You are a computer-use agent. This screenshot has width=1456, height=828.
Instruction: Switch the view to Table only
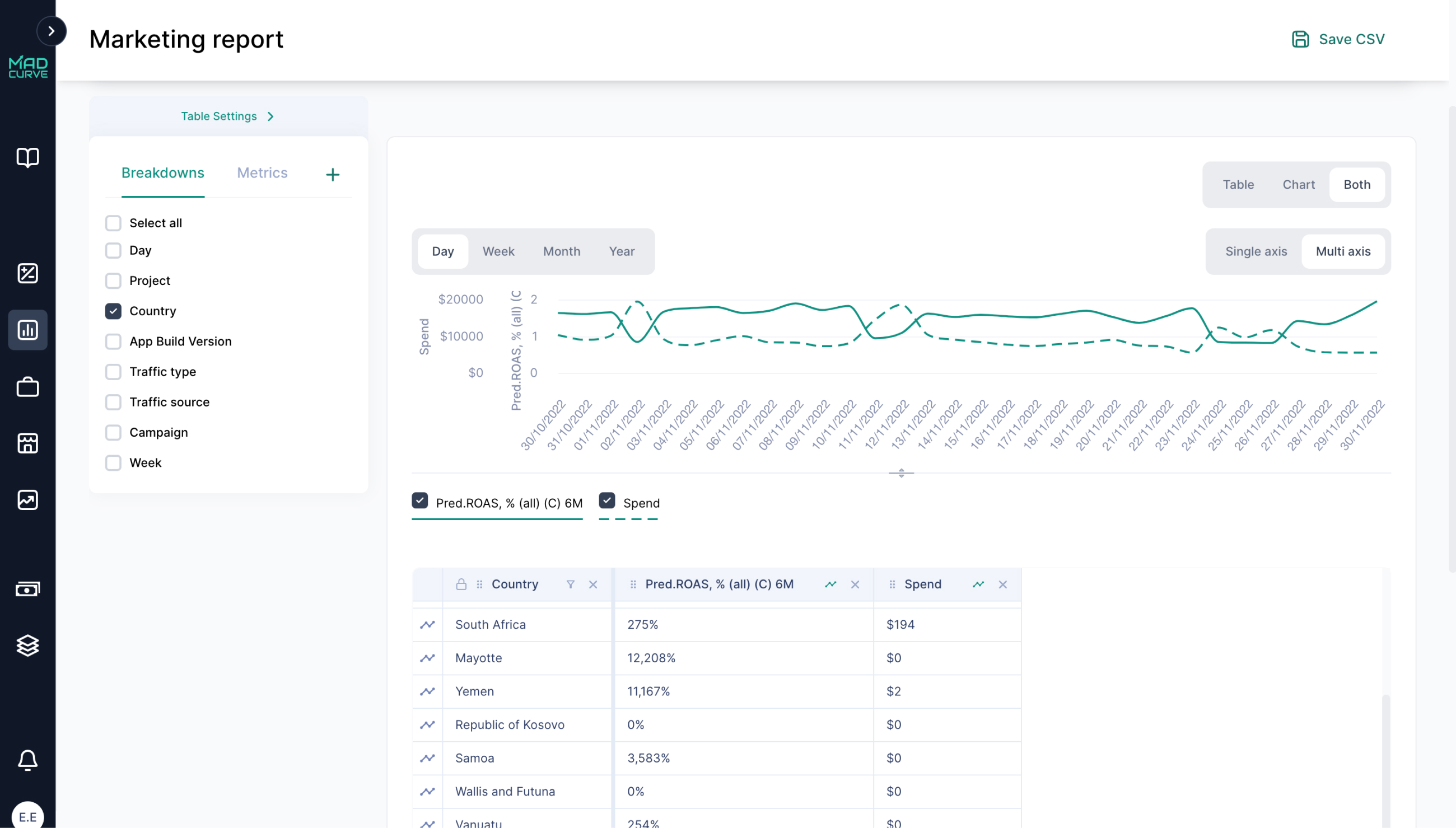pos(1238,185)
